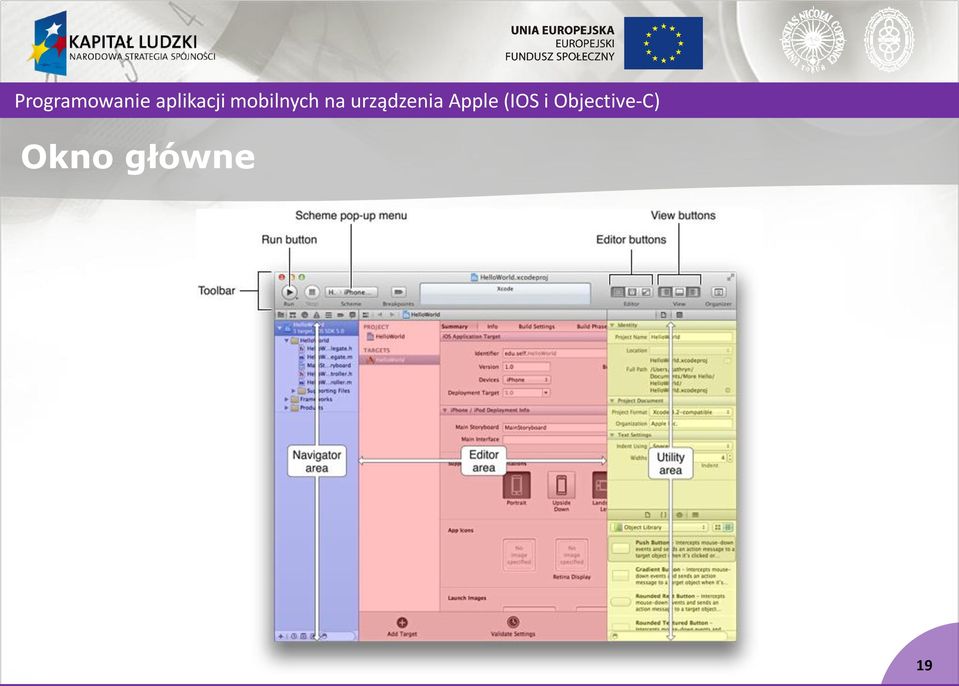The height and width of the screenshot is (686, 959).
Task: Show the Code Snippet library icon
Action: pyautogui.click(x=663, y=515)
